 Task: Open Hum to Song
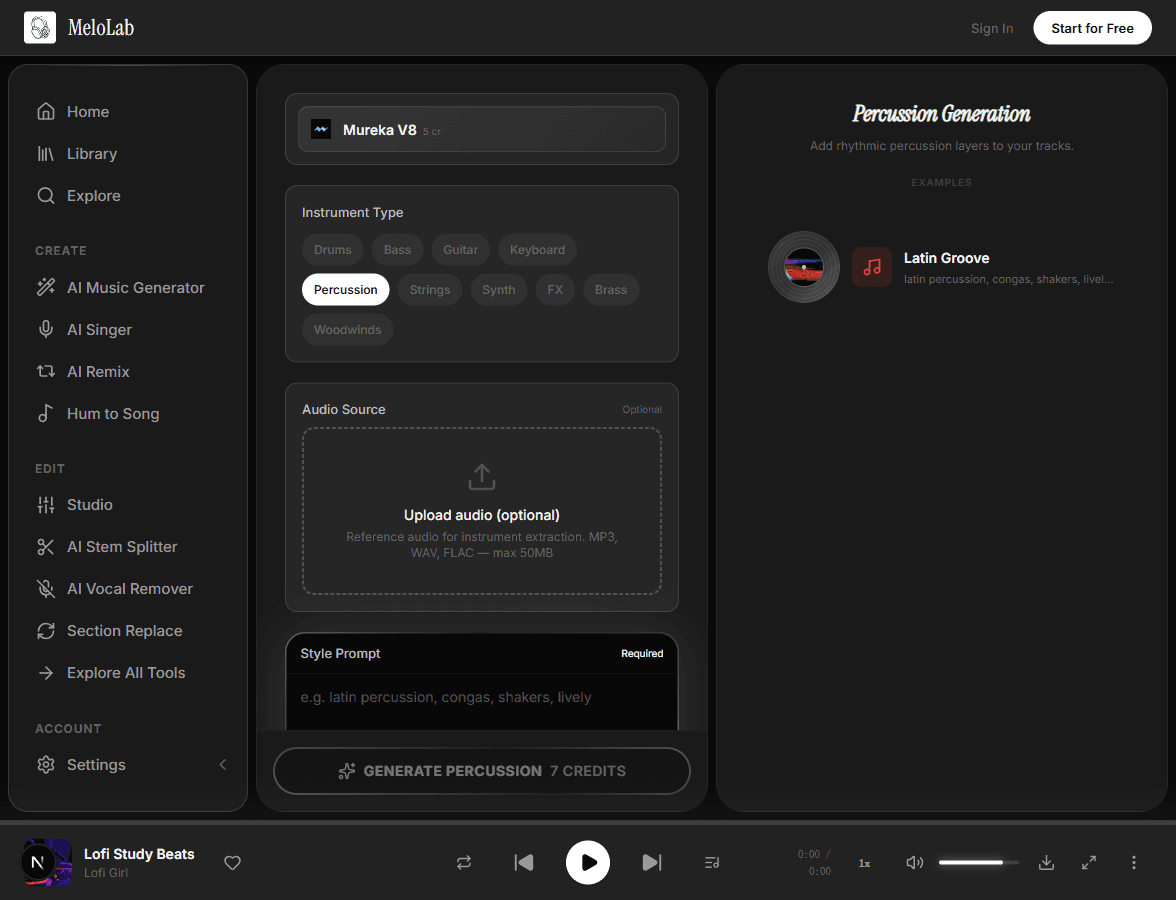[x=98, y=414]
